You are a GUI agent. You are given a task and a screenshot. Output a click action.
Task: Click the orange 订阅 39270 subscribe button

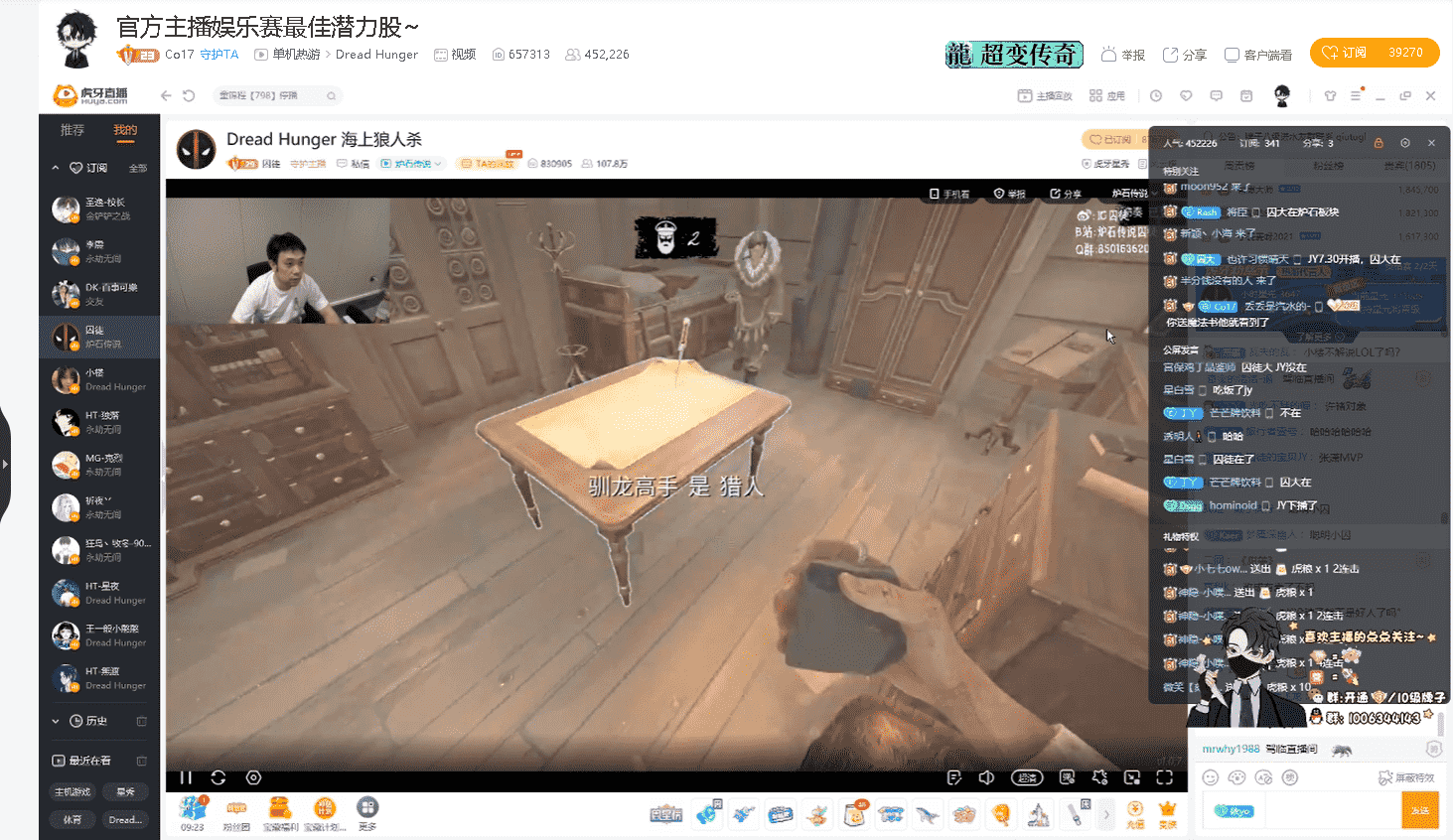point(1375,53)
